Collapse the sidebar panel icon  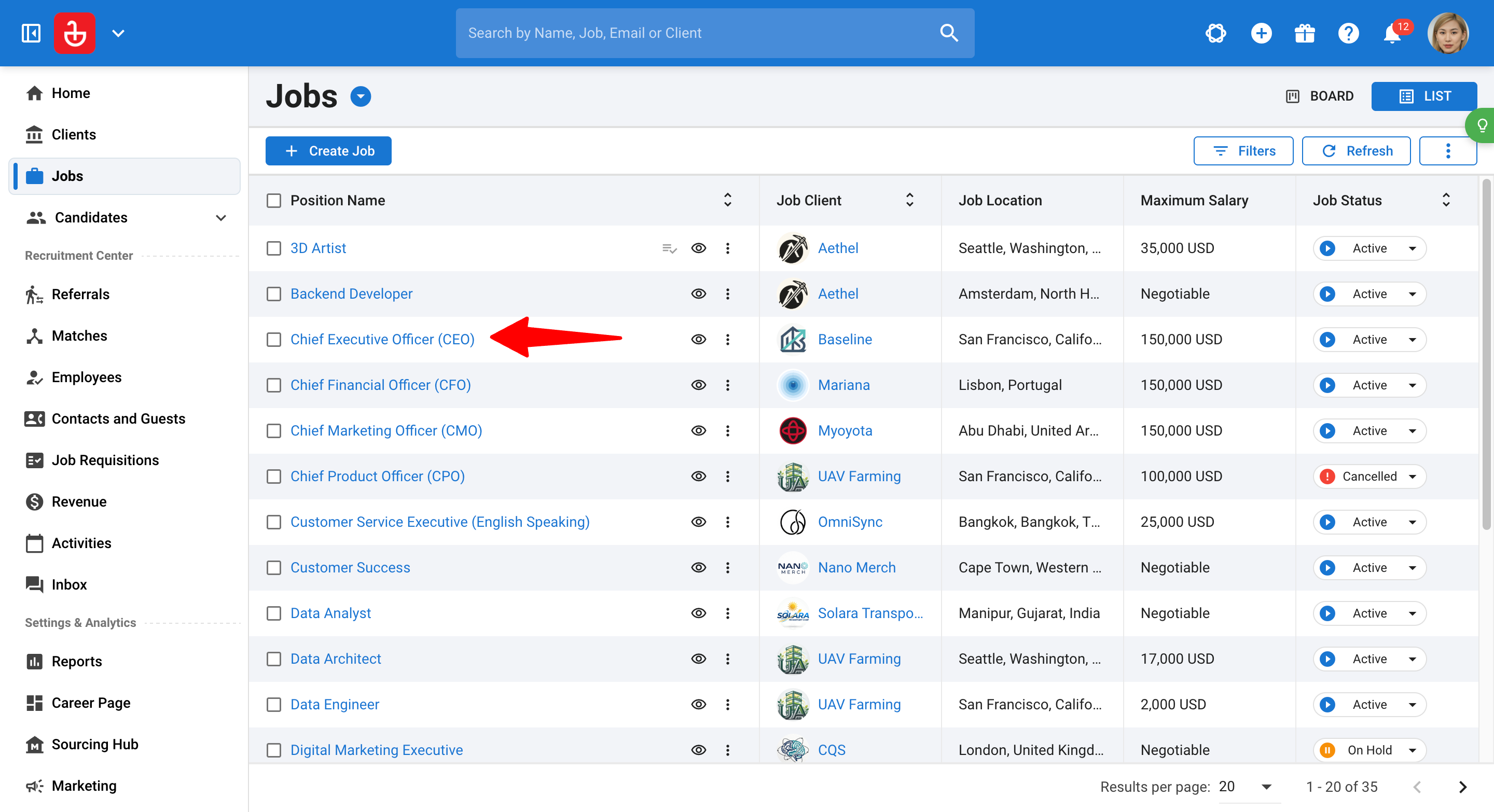tap(31, 33)
